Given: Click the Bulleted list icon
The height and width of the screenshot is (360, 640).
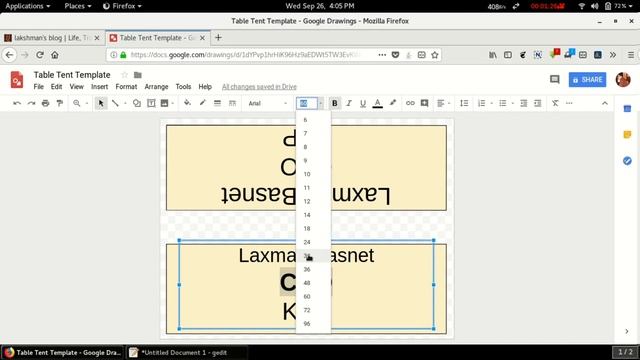Looking at the screenshot, I should (502, 103).
